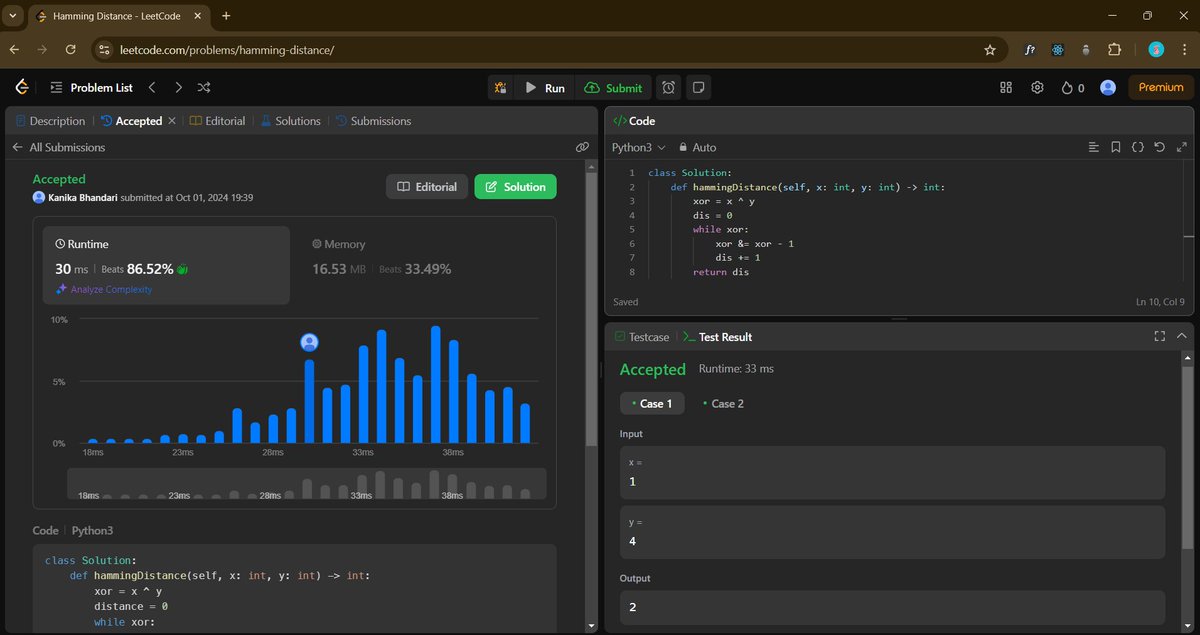Go back in browser history

point(14,50)
